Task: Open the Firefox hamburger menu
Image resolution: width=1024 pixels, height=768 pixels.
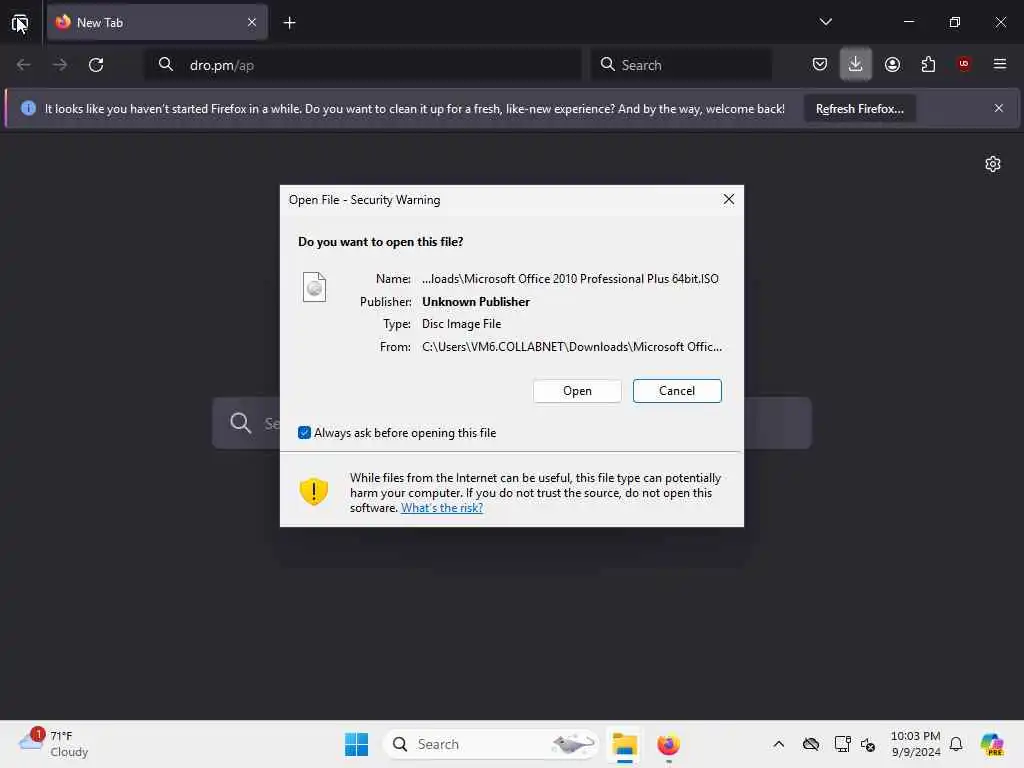Action: click(999, 64)
